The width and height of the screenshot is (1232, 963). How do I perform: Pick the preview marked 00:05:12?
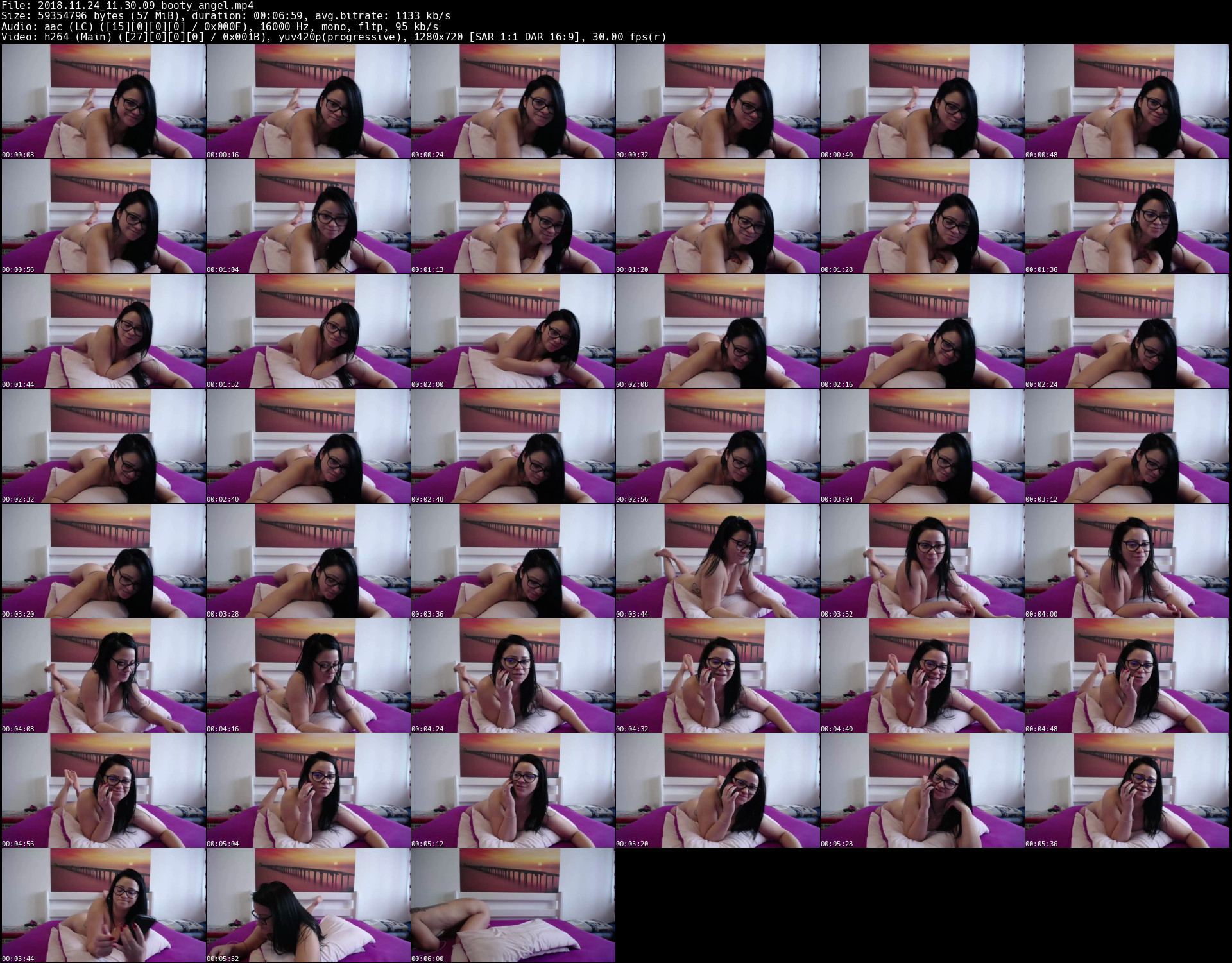pyautogui.click(x=513, y=790)
